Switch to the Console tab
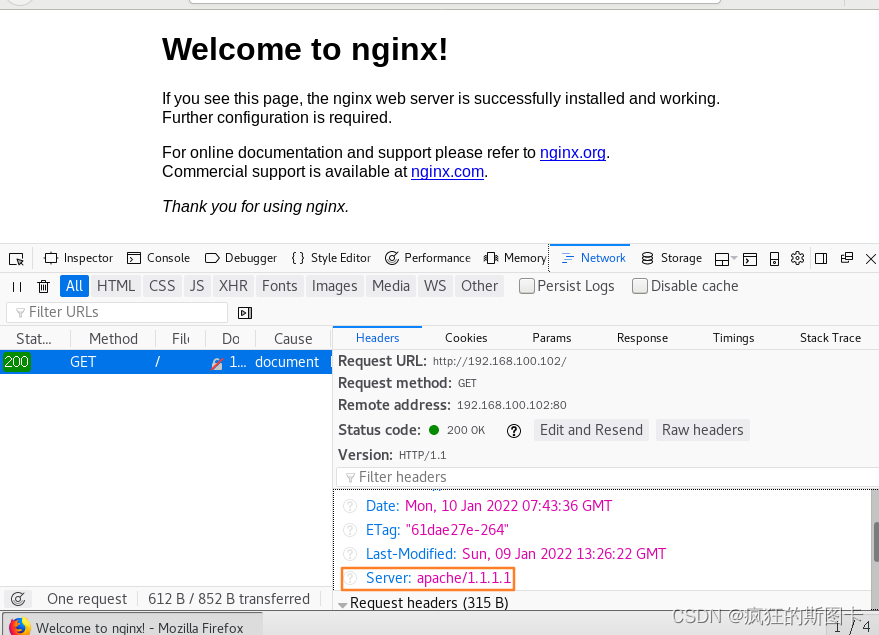This screenshot has width=879, height=635. (159, 258)
